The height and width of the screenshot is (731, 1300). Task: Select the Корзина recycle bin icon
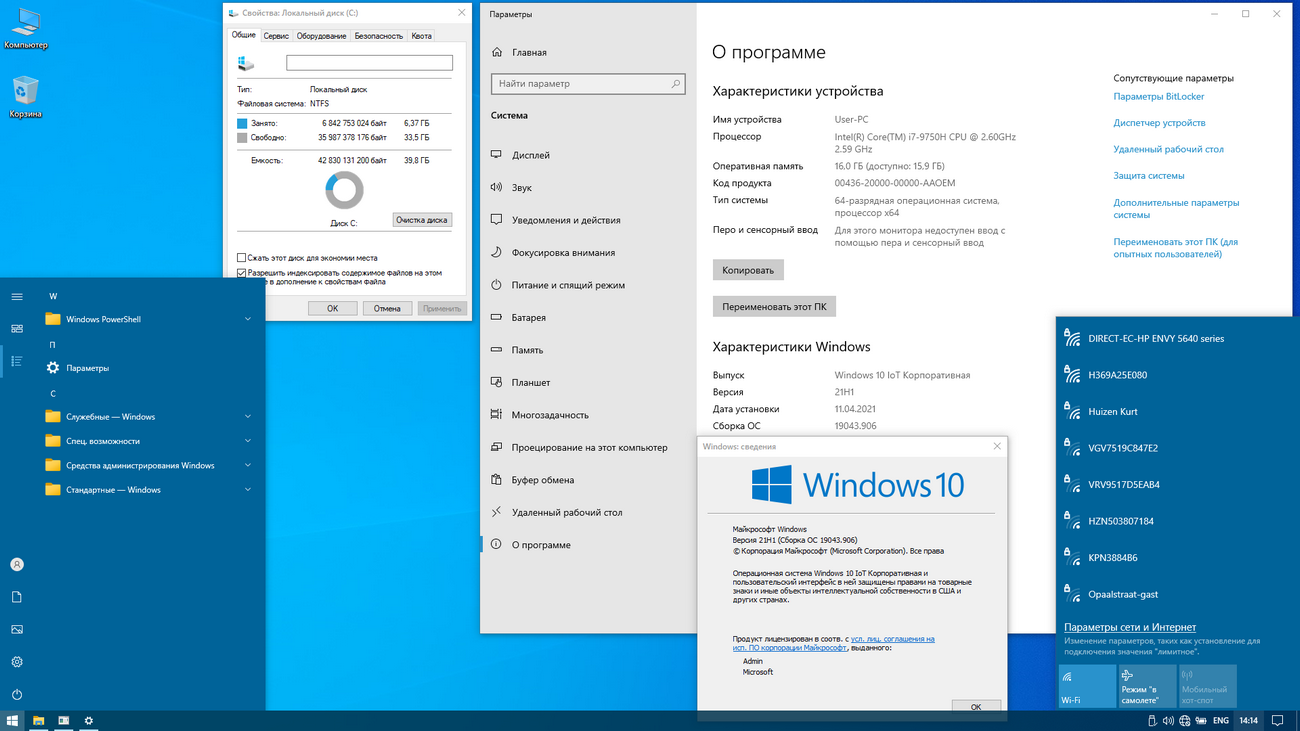[x=25, y=97]
